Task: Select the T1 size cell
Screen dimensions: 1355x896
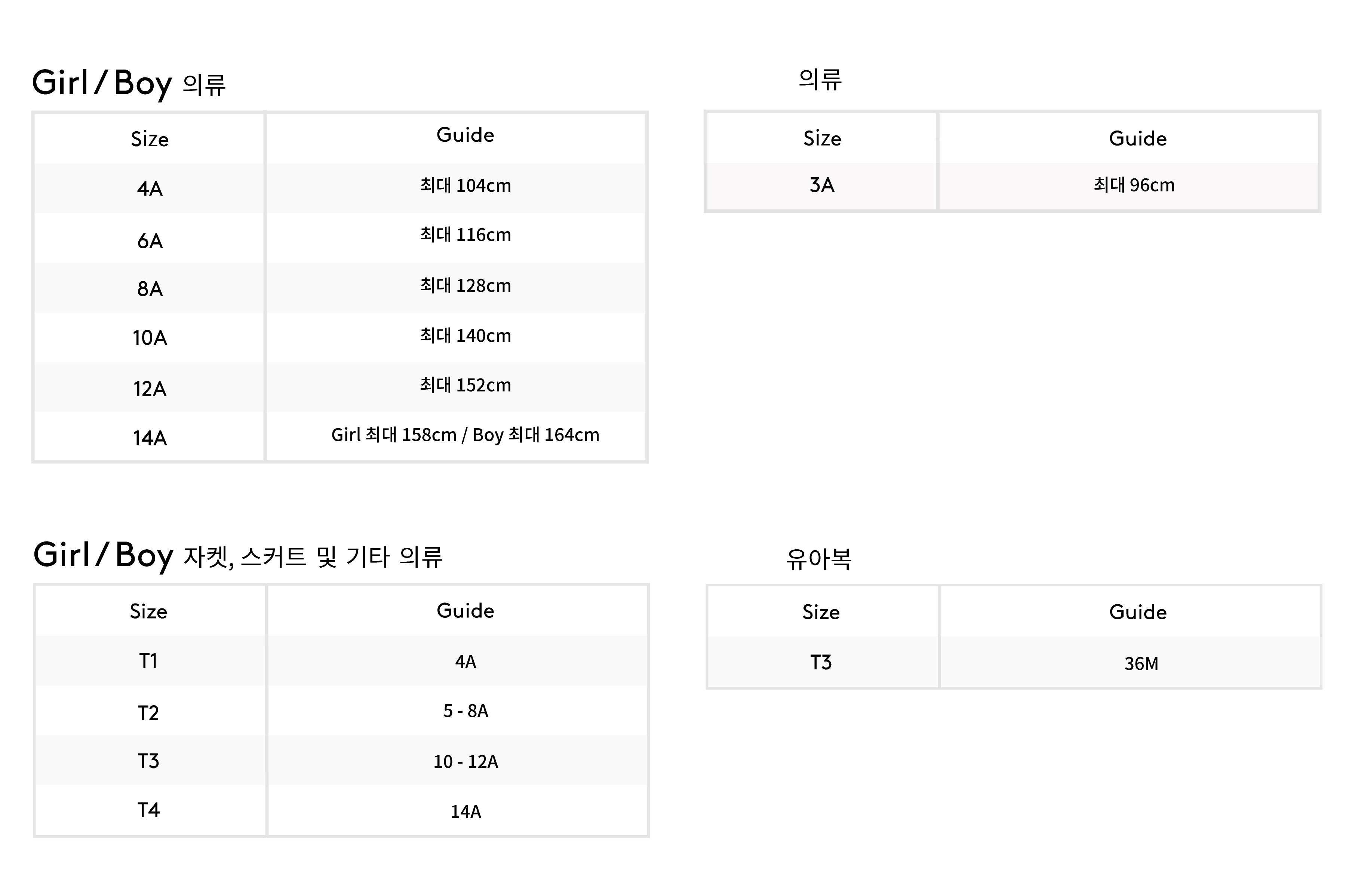Action: [x=148, y=661]
